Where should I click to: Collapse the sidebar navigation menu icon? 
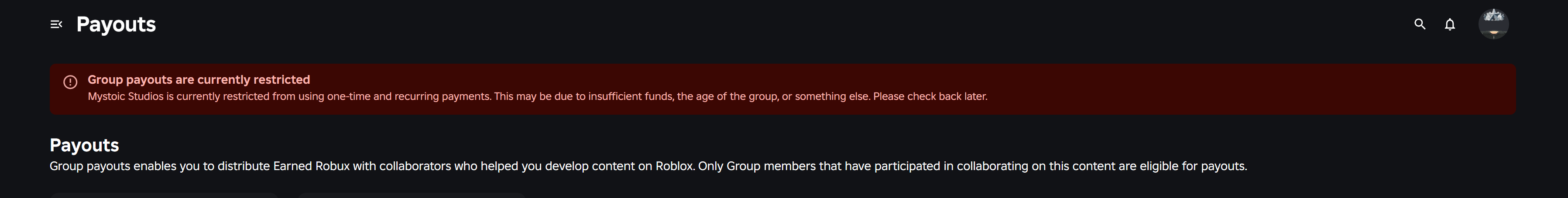point(56,24)
